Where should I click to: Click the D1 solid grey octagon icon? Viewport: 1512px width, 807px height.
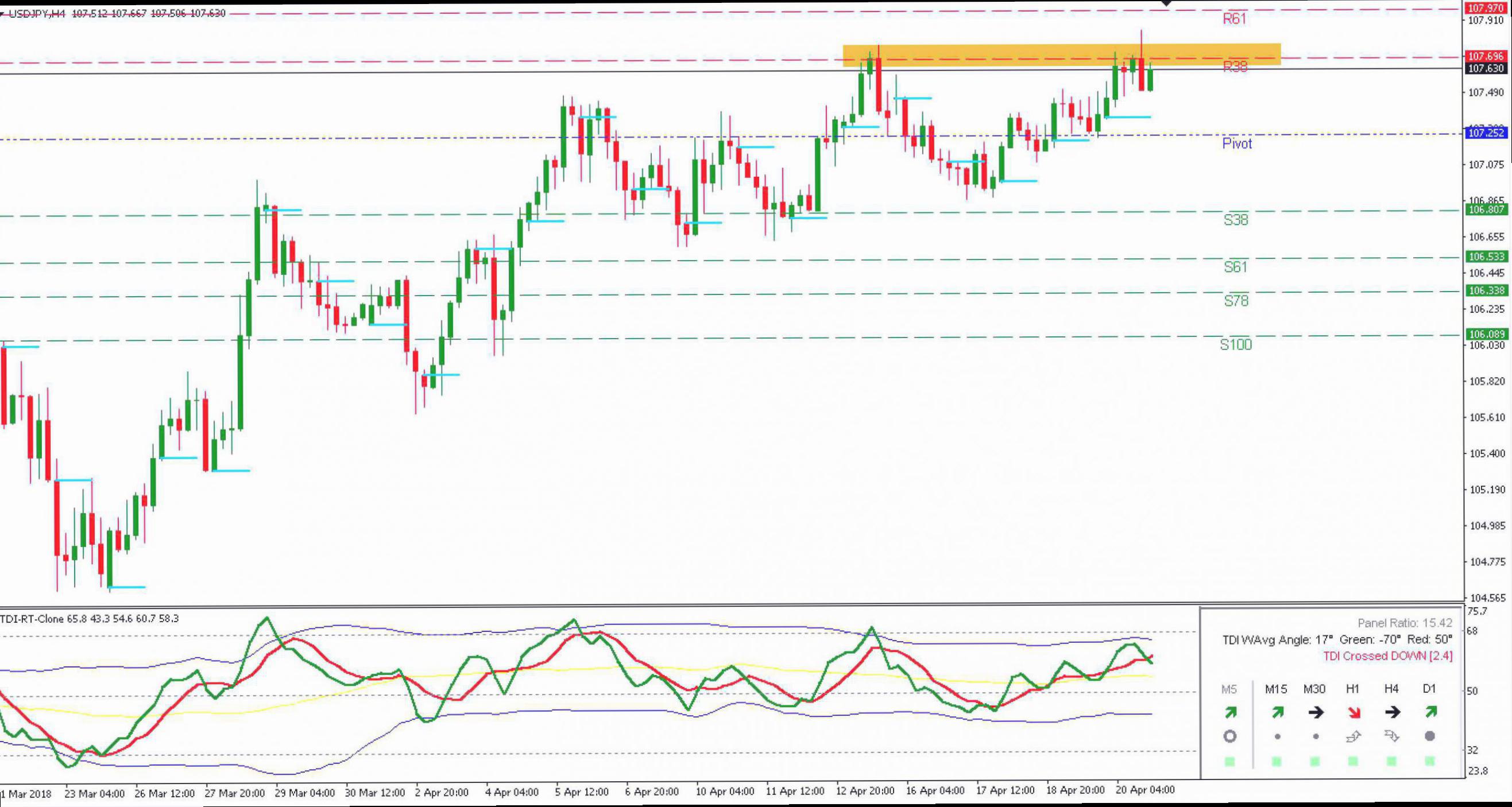pyautogui.click(x=1430, y=736)
